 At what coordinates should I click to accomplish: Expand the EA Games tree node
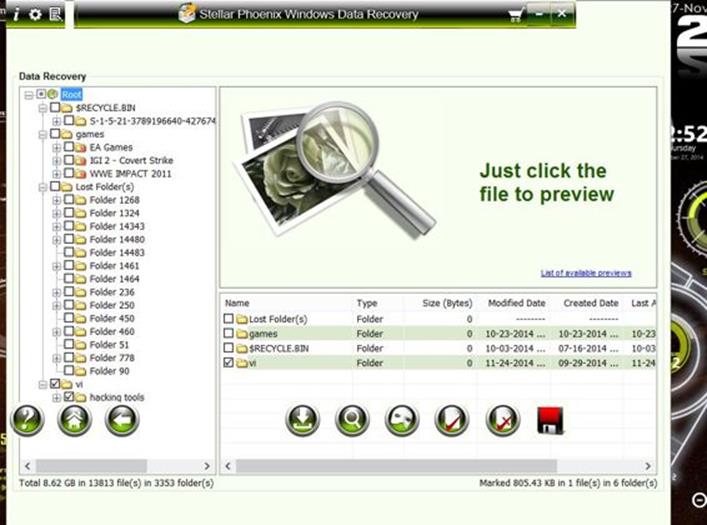(x=56, y=147)
